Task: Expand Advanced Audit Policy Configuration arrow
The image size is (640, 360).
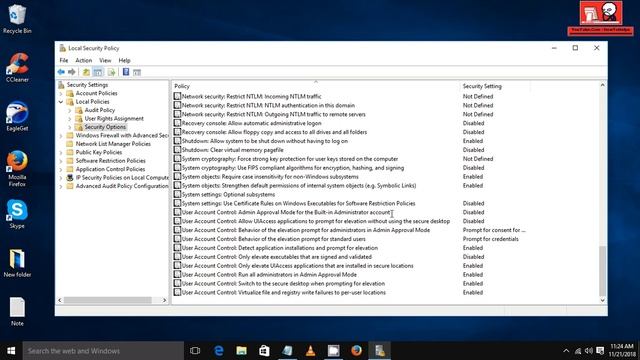Action: [x=61, y=186]
